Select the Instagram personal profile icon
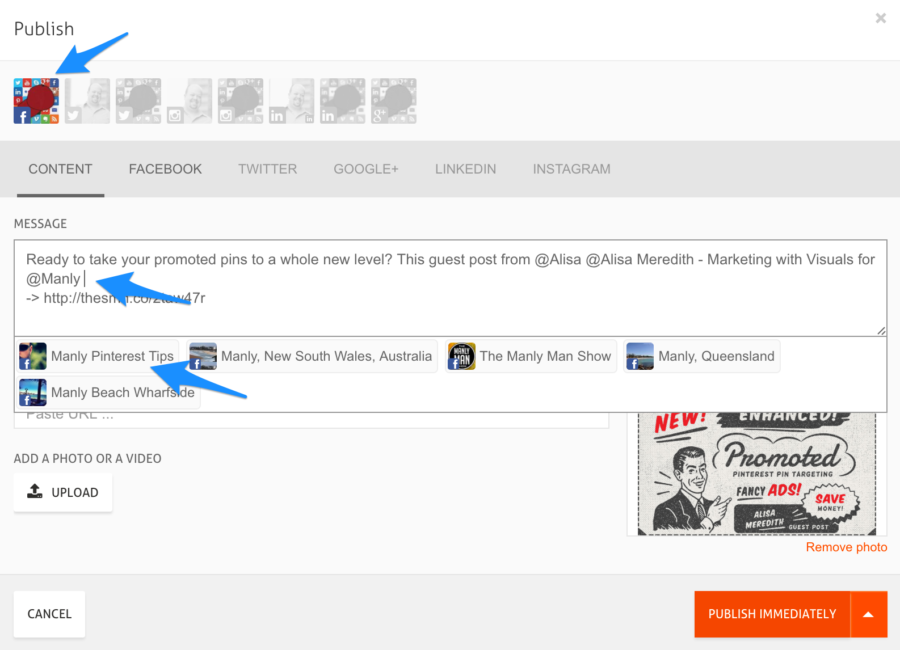 tap(189, 101)
